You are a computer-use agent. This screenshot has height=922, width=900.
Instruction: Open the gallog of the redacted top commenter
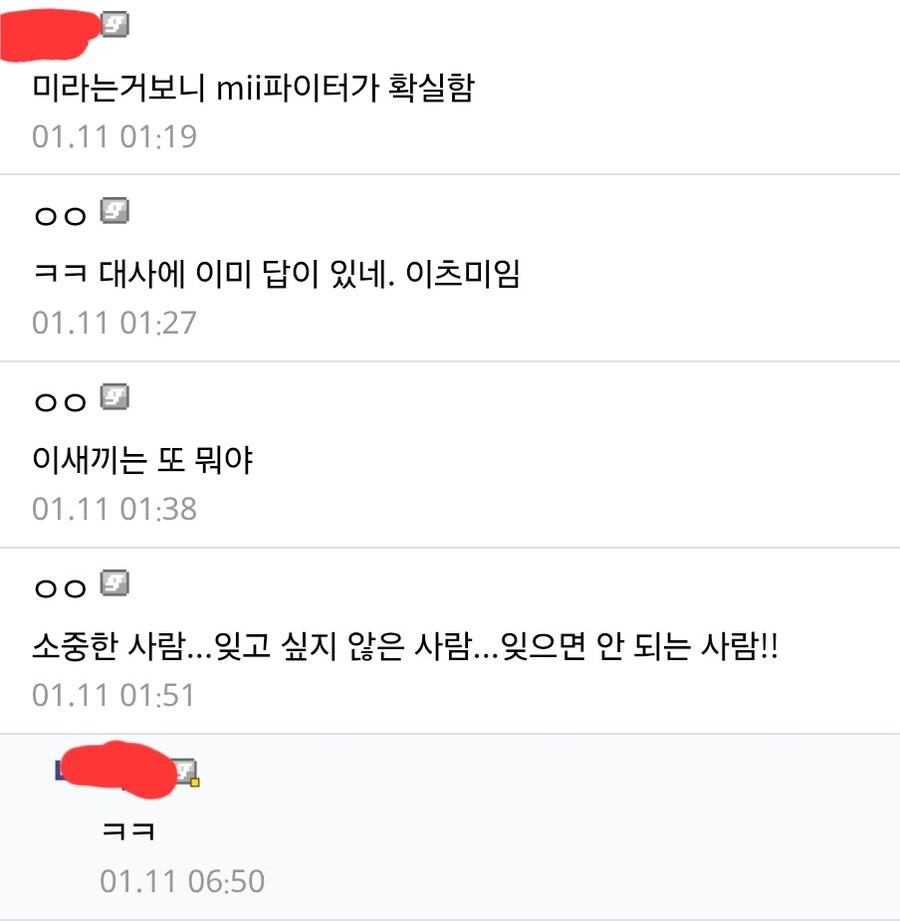click(45, 30)
